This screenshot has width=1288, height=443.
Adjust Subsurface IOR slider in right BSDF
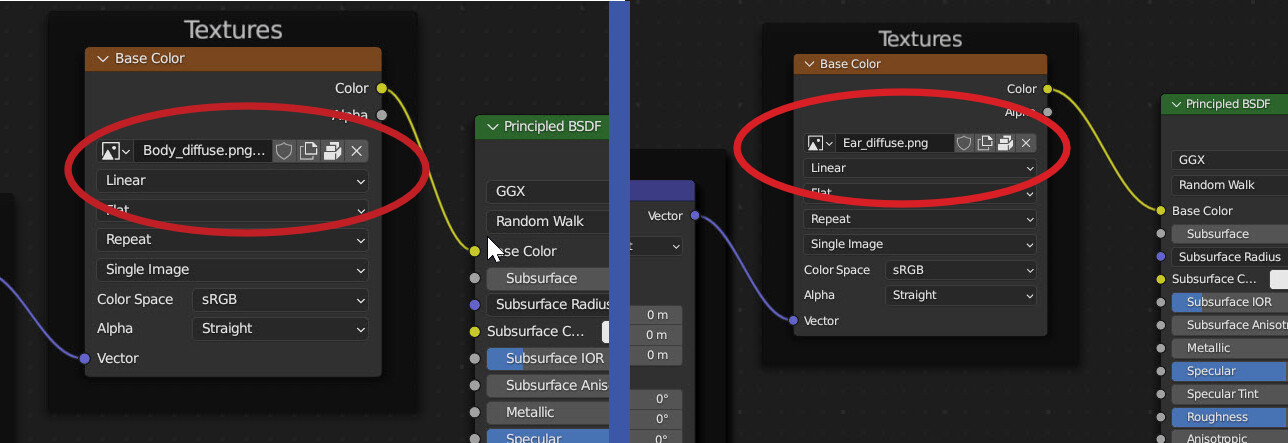coord(1230,302)
